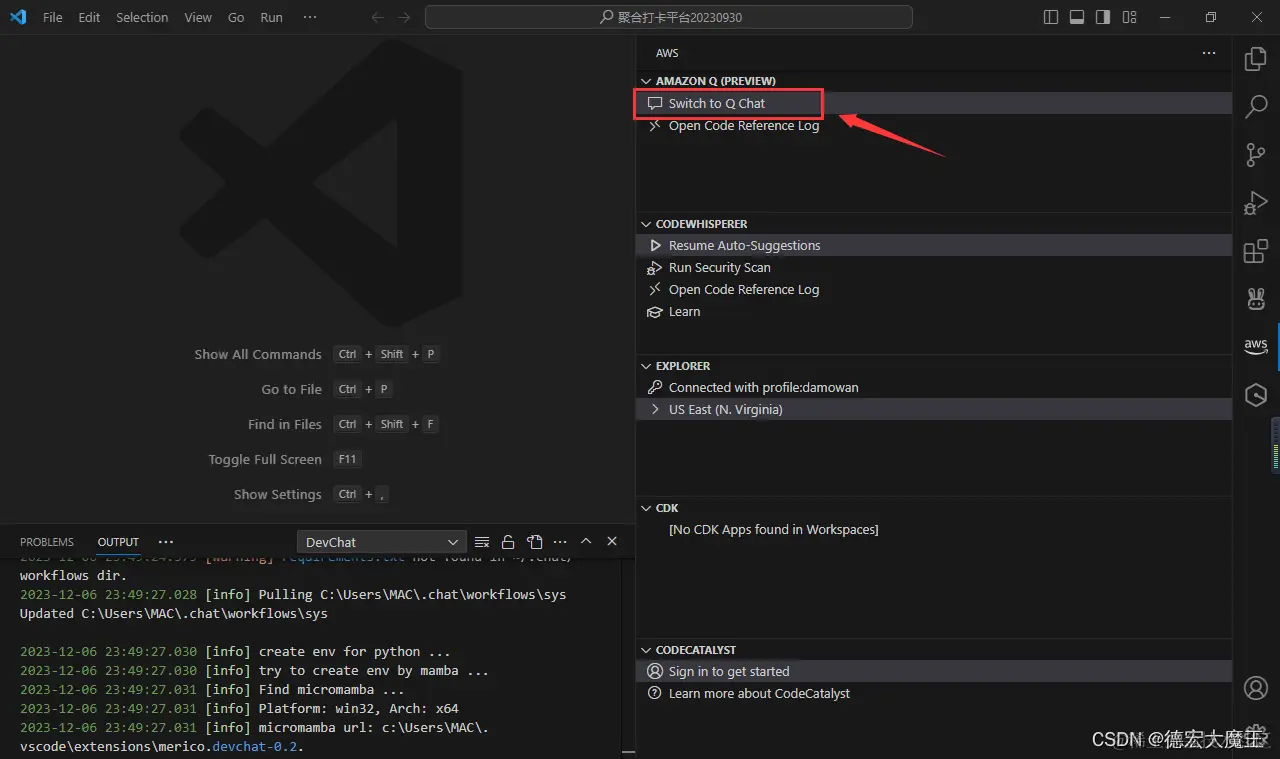
Task: Customize layout icon in title bar
Action: (x=1129, y=17)
